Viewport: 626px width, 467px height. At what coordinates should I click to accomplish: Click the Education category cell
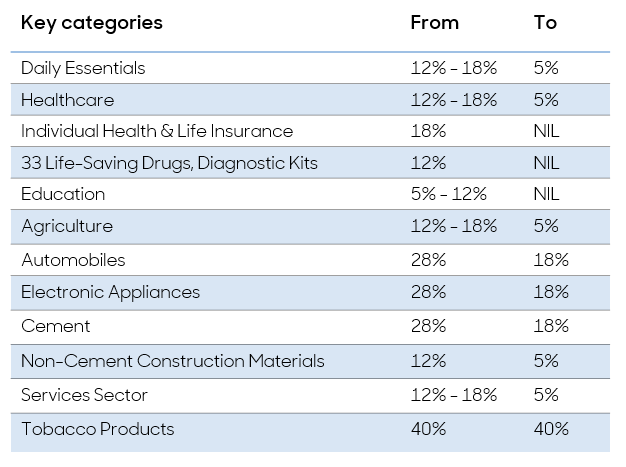(x=63, y=194)
